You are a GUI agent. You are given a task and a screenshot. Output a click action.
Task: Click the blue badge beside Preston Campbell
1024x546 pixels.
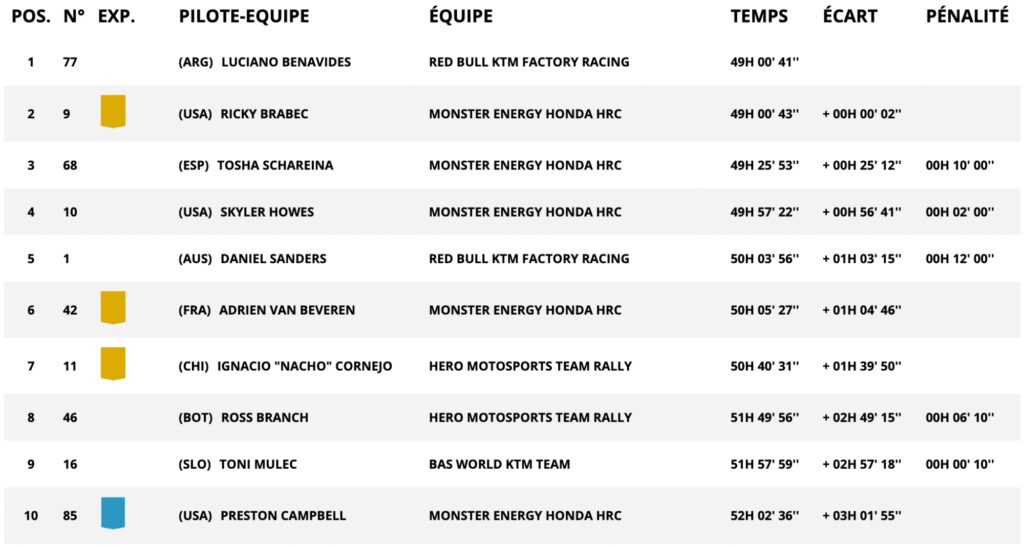pyautogui.click(x=113, y=512)
